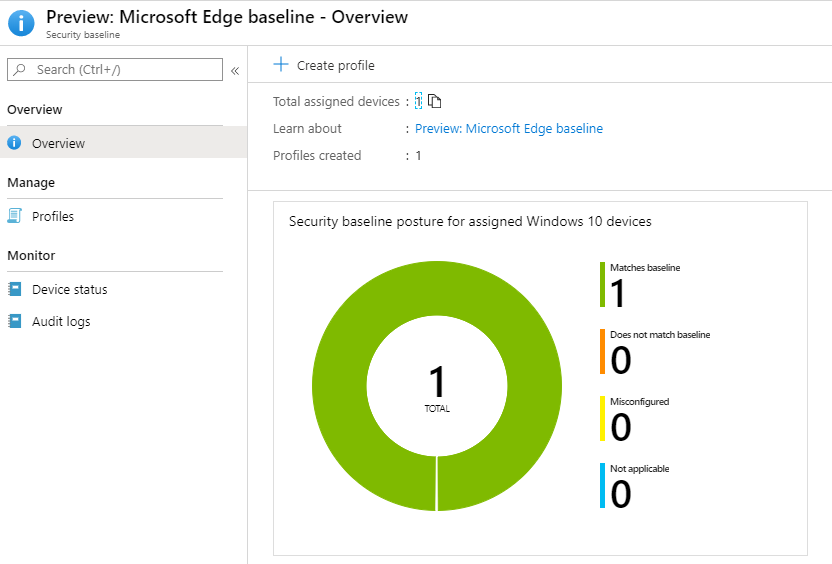Click the Overview section heading
832x564 pixels.
tap(34, 109)
